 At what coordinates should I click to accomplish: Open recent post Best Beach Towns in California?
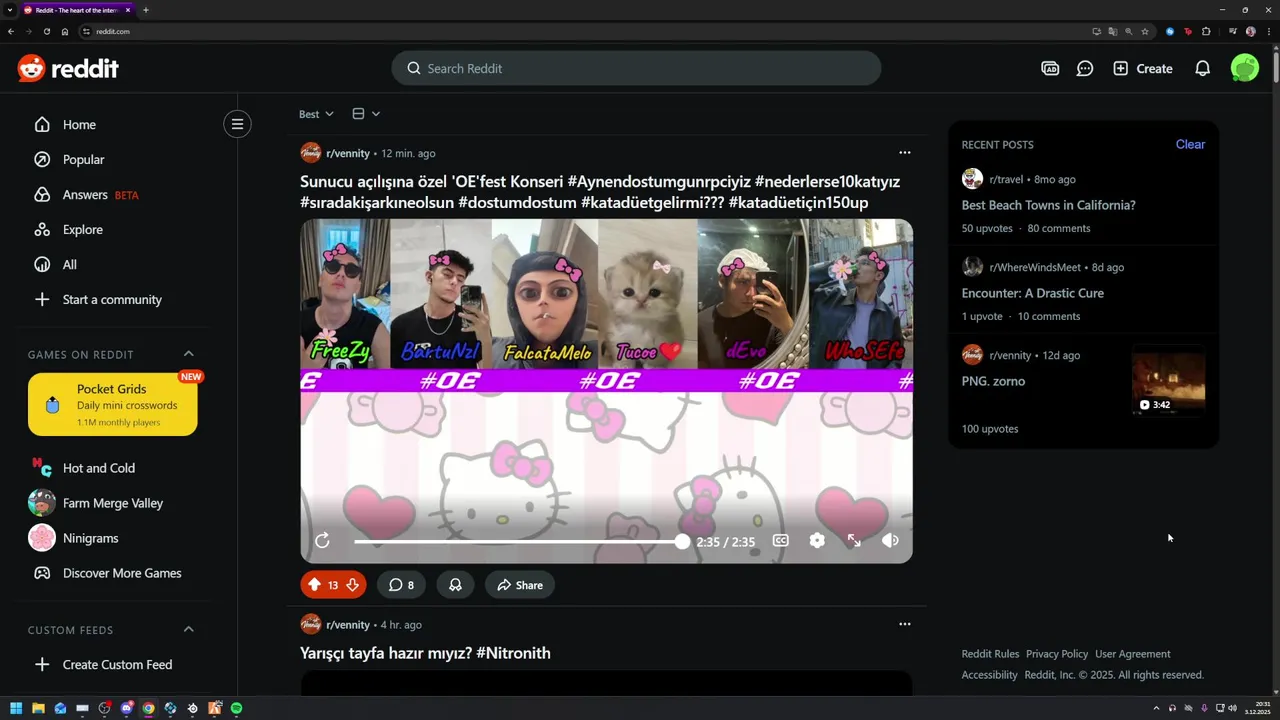click(x=1048, y=205)
